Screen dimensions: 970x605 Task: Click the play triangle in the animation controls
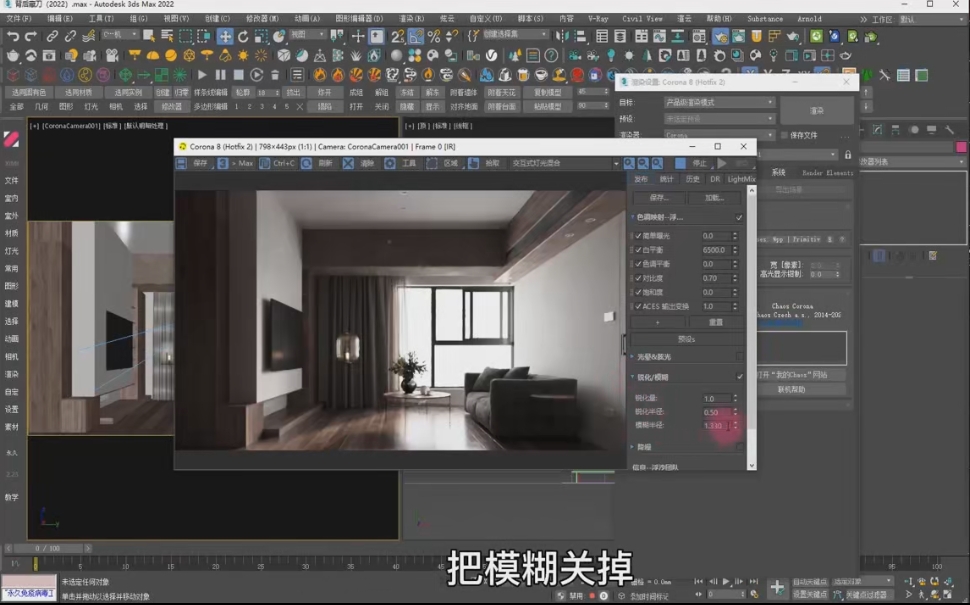click(726, 581)
